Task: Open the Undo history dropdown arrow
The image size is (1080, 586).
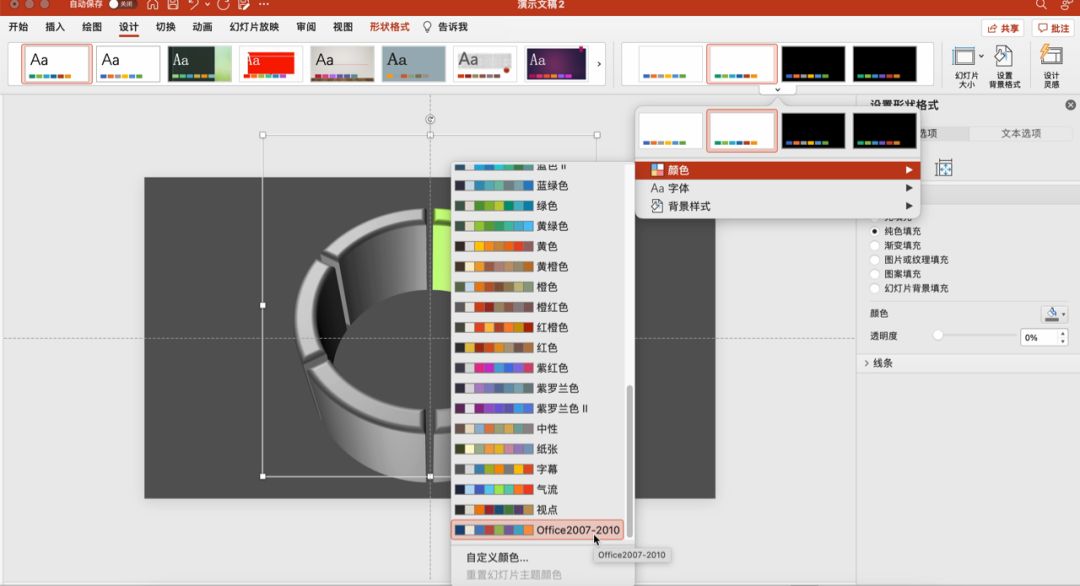Action: 207,5
